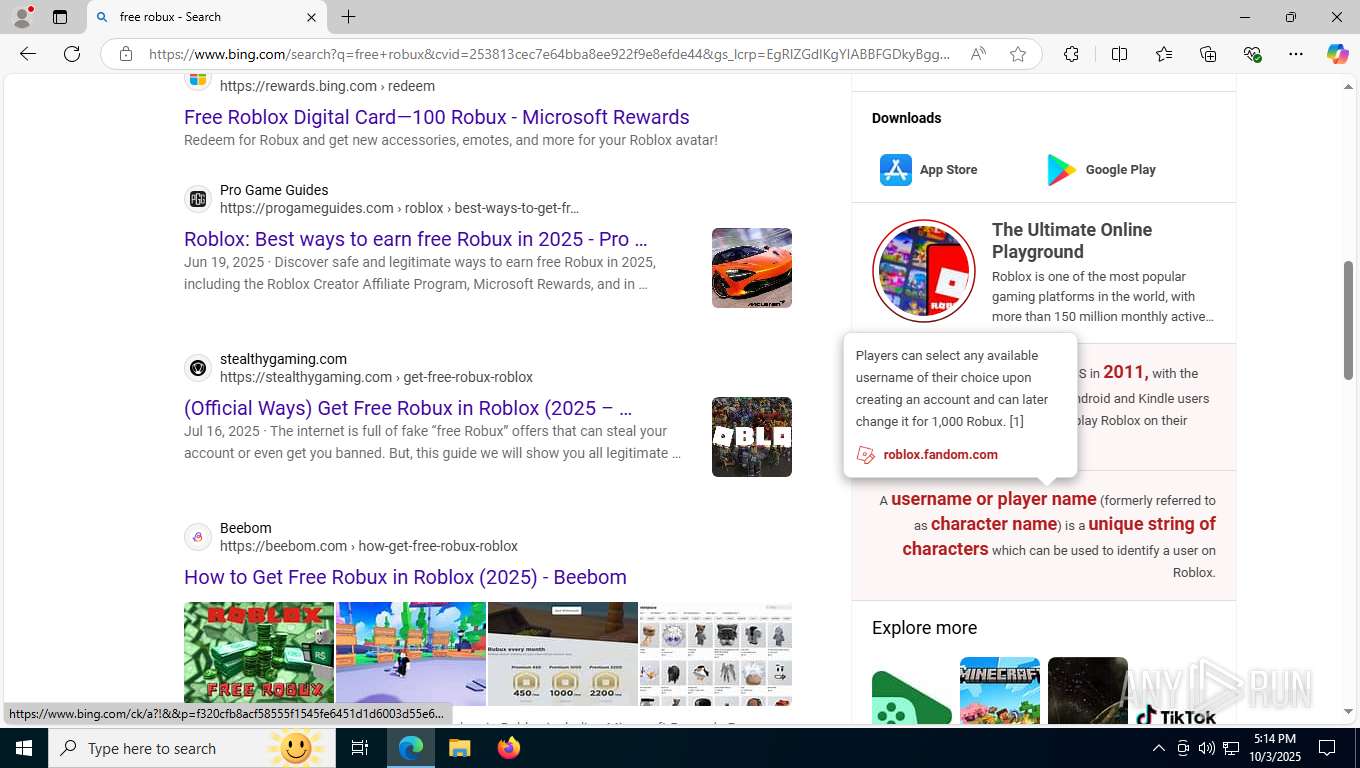Open roblox.fandom.com source link in tooltip
The image size is (1360, 768).
point(940,454)
